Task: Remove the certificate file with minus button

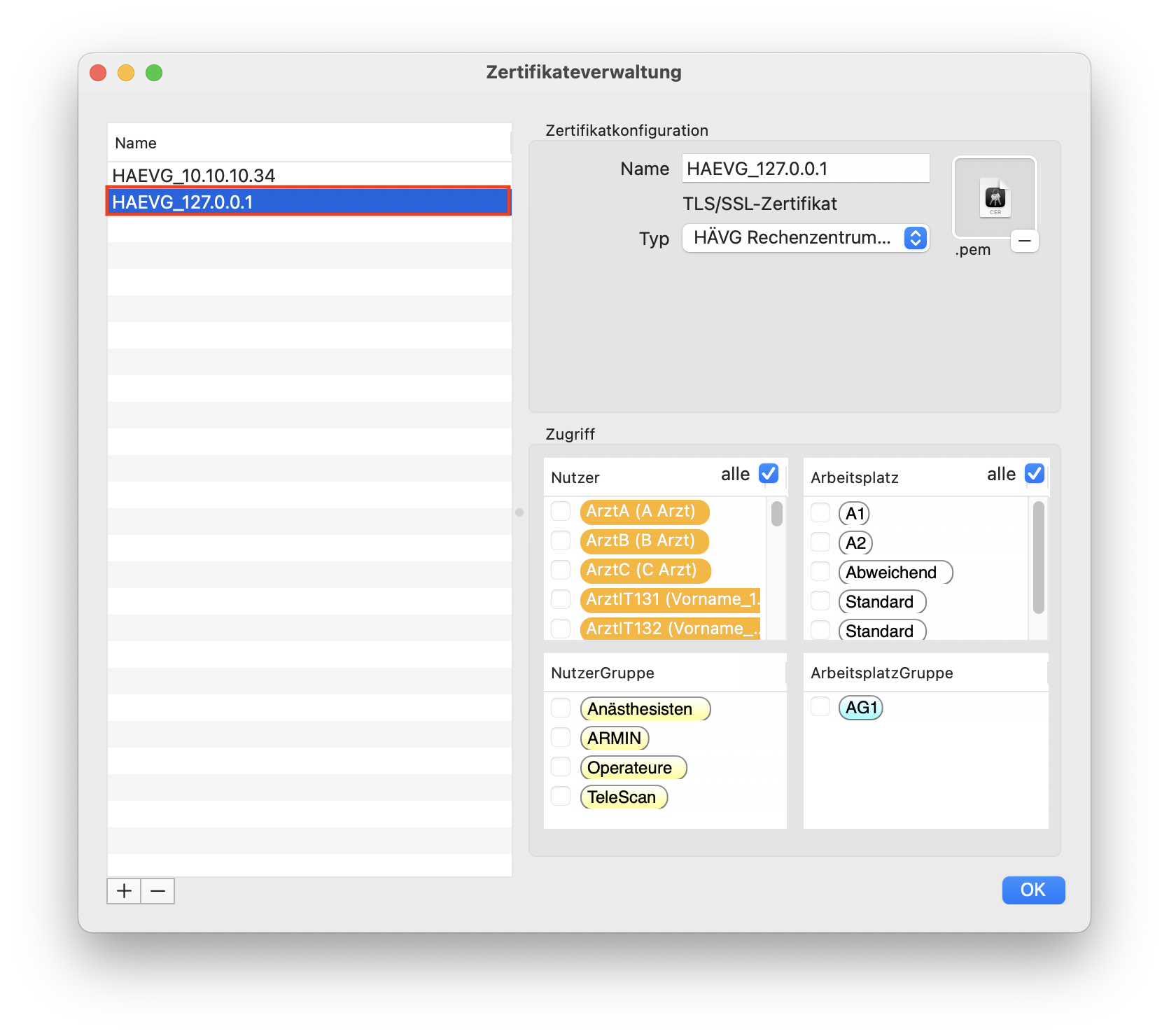Action: pyautogui.click(x=1025, y=241)
